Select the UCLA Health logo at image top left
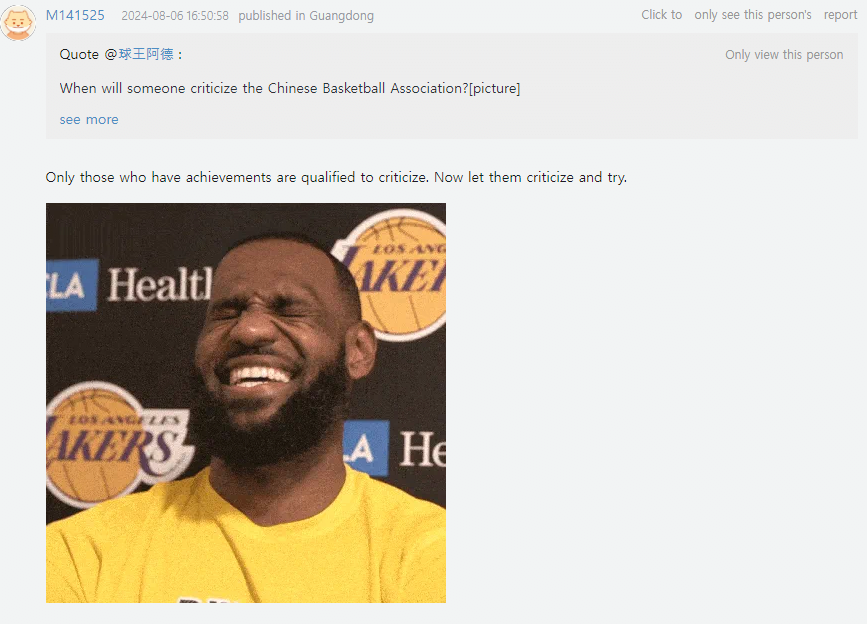The height and width of the screenshot is (624, 867). (128, 285)
